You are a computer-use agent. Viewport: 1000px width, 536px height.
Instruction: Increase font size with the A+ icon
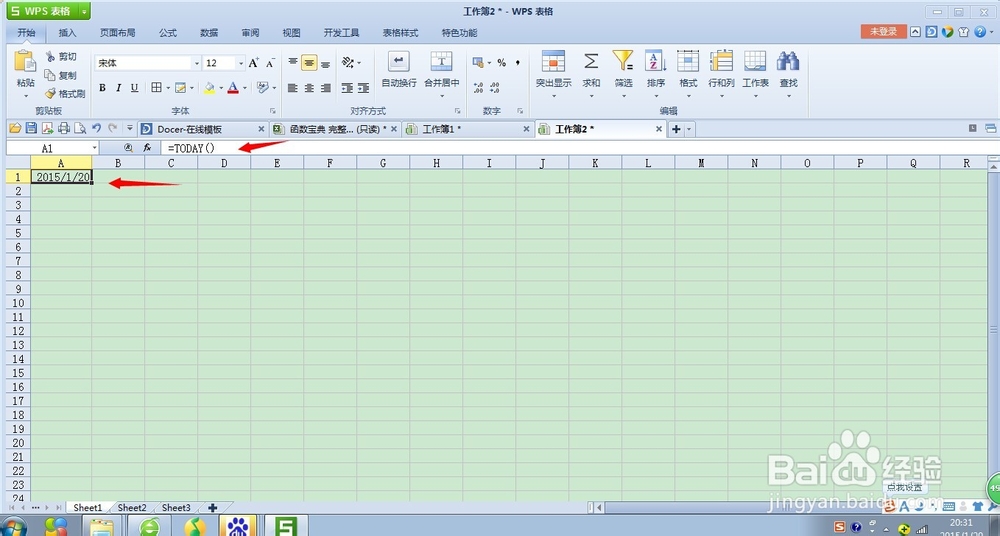[x=254, y=63]
